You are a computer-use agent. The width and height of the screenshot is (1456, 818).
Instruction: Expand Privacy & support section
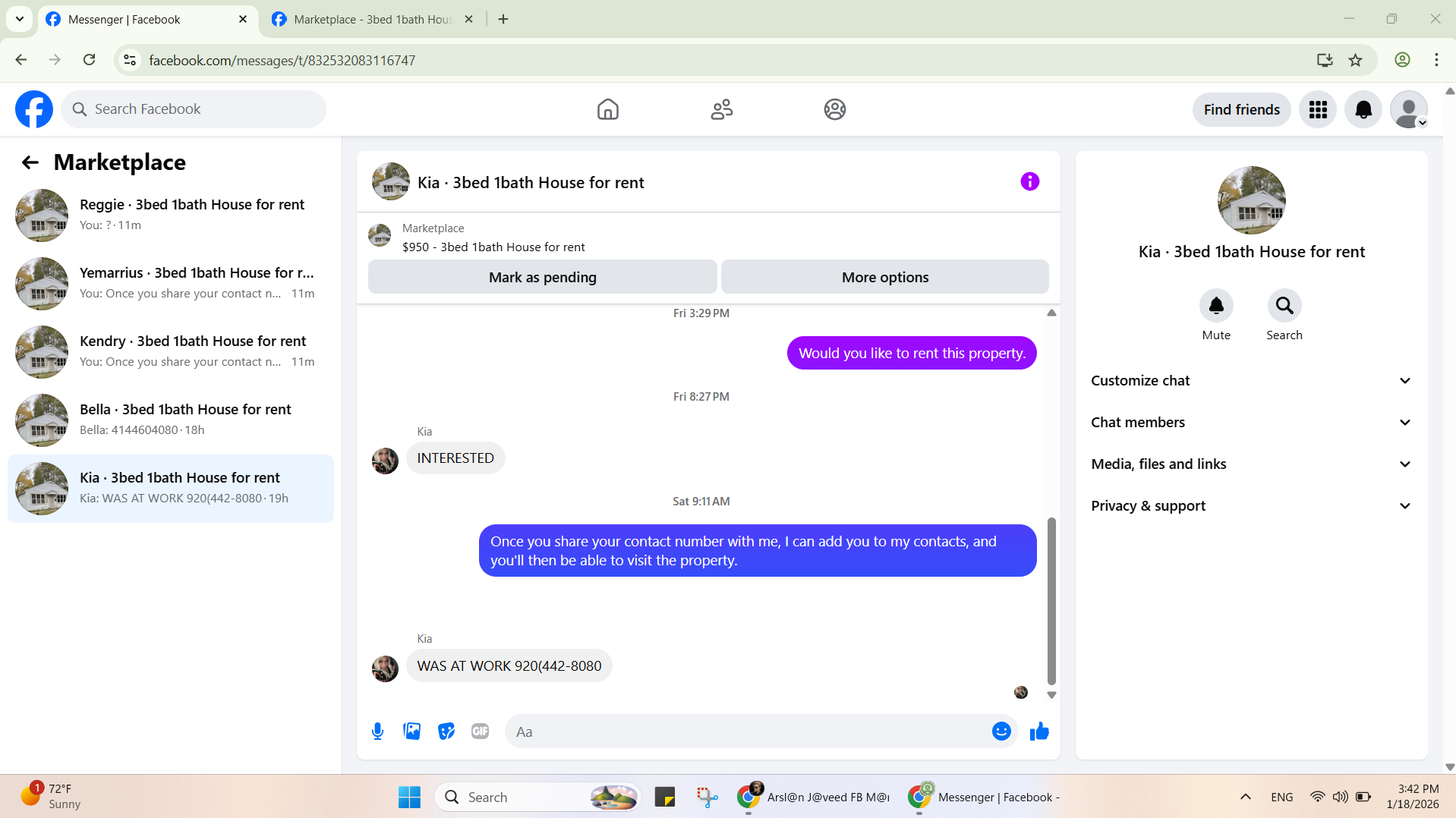[x=1251, y=506]
